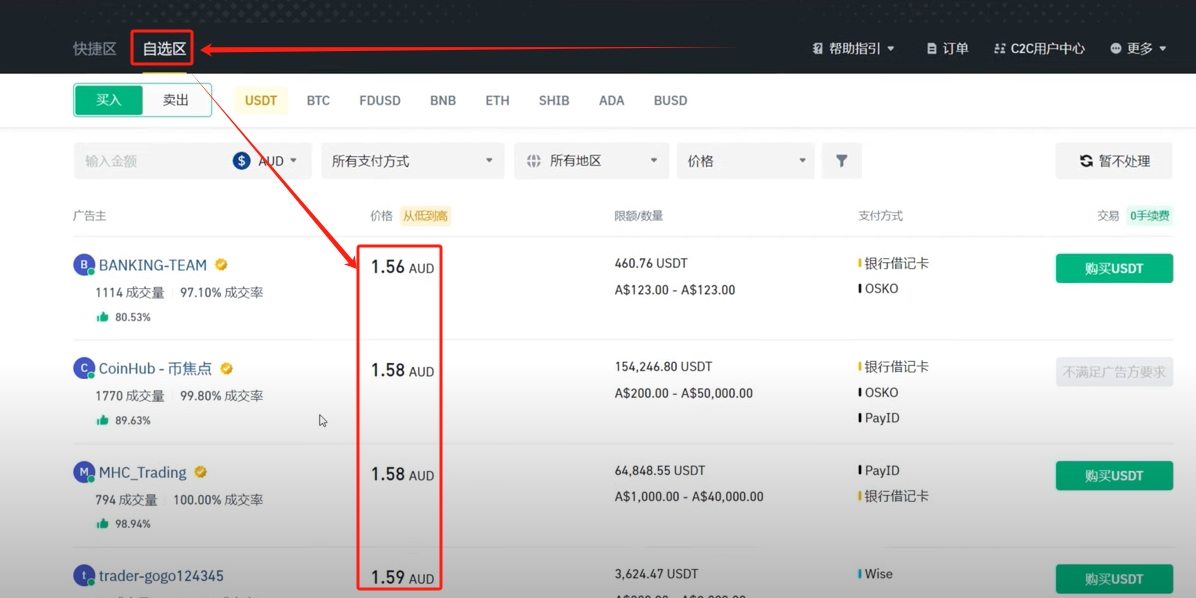The width and height of the screenshot is (1196, 598).
Task: Select the SHIB coin tab
Action: pyautogui.click(x=554, y=100)
